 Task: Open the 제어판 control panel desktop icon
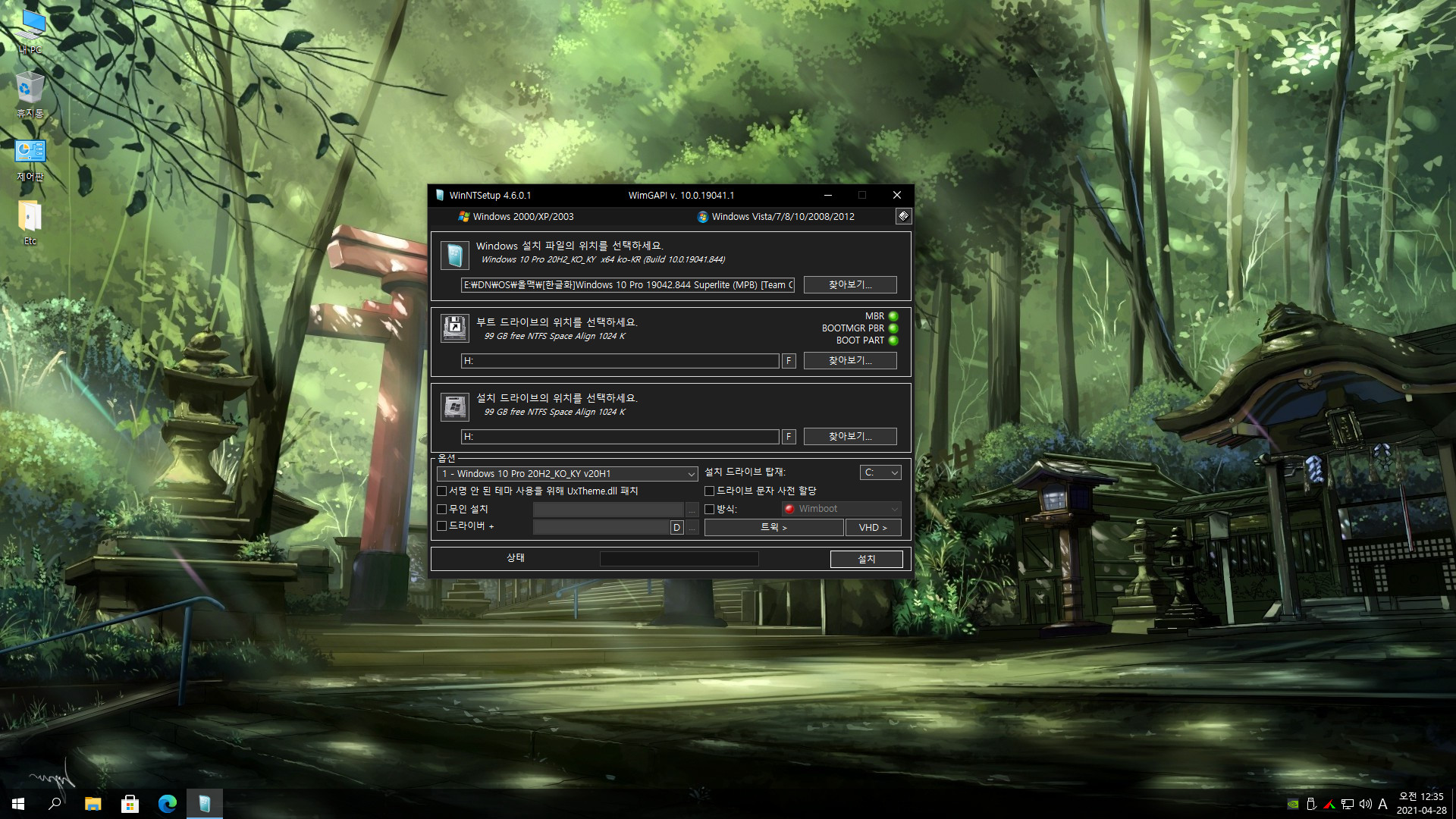(x=30, y=159)
